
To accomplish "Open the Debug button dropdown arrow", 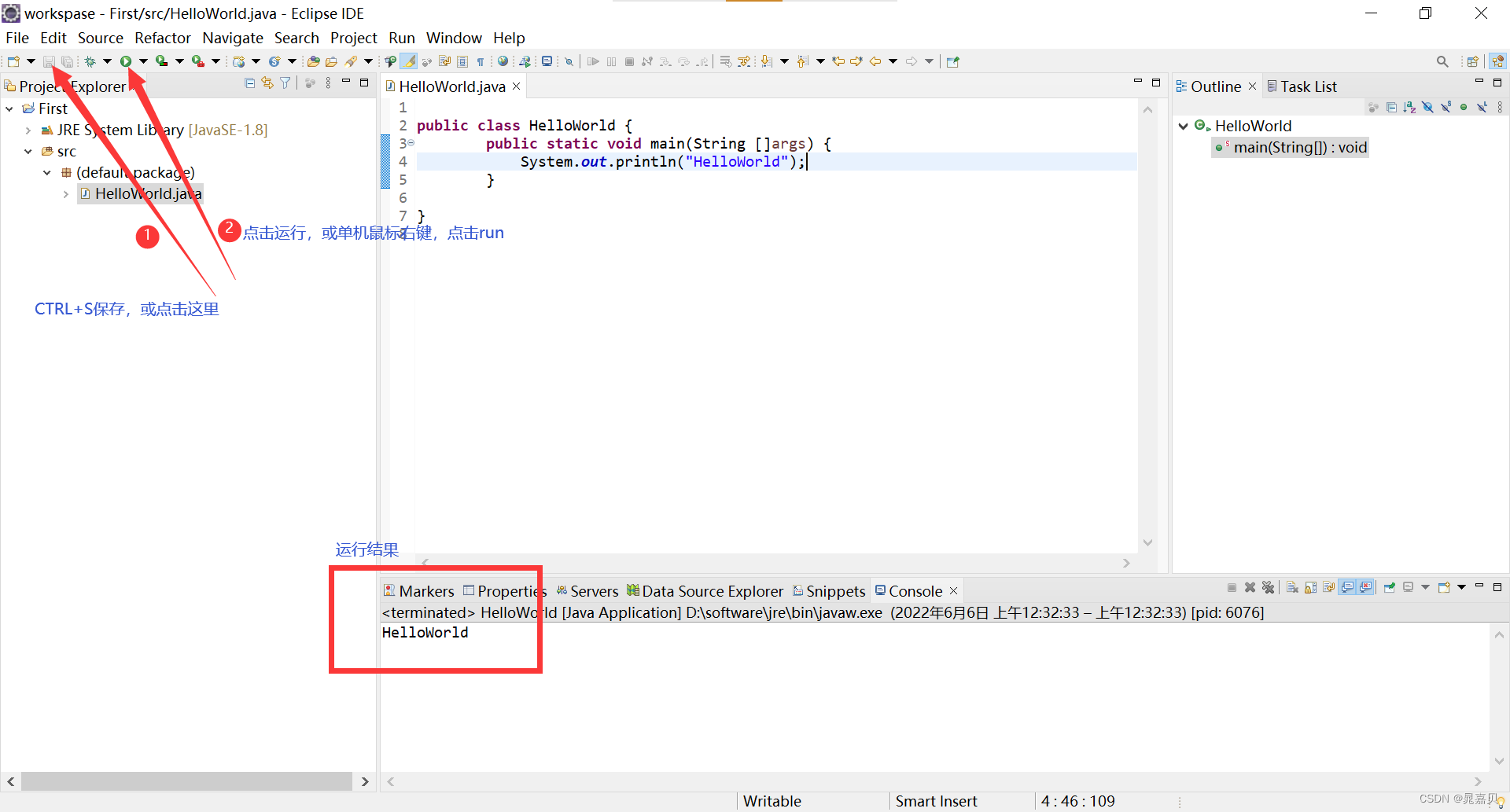I will click(107, 61).
